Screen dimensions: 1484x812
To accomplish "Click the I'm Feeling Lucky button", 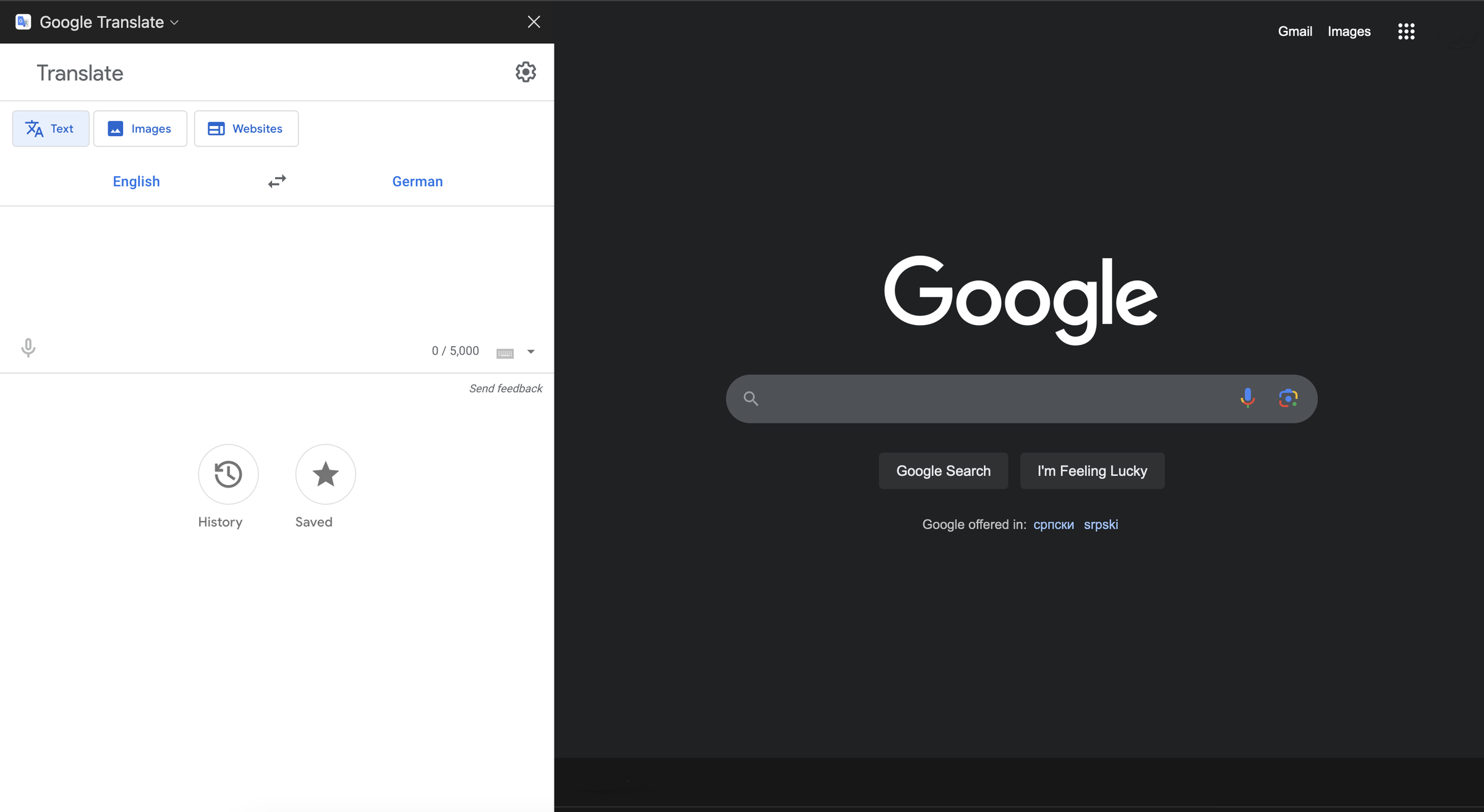I will 1093,471.
